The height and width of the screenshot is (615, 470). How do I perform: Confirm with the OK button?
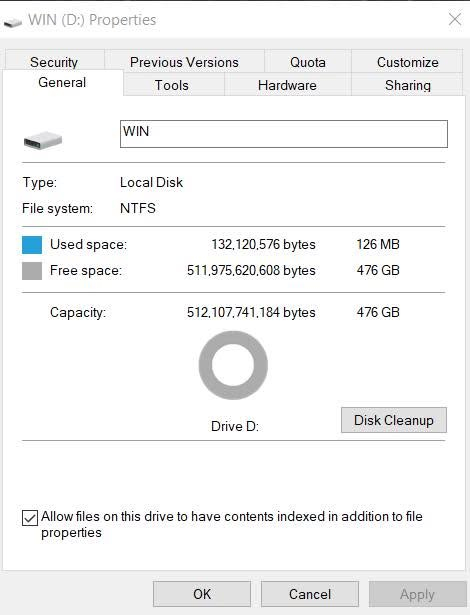click(202, 594)
